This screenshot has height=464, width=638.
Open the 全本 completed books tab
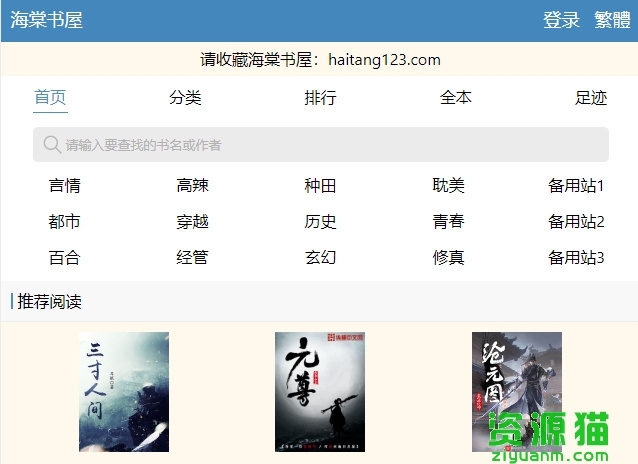coord(456,98)
